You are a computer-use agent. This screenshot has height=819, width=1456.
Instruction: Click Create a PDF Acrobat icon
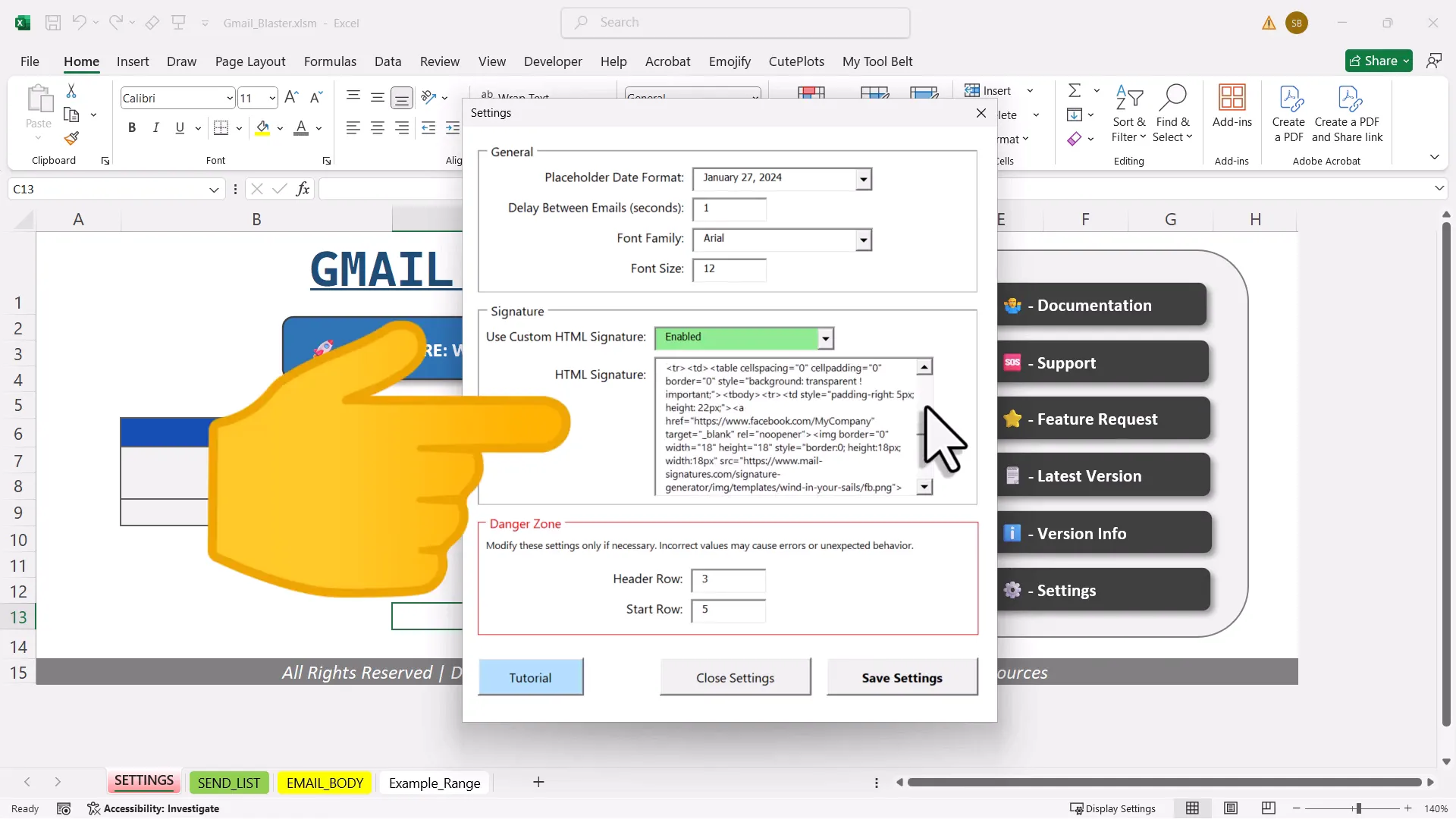(x=1289, y=110)
